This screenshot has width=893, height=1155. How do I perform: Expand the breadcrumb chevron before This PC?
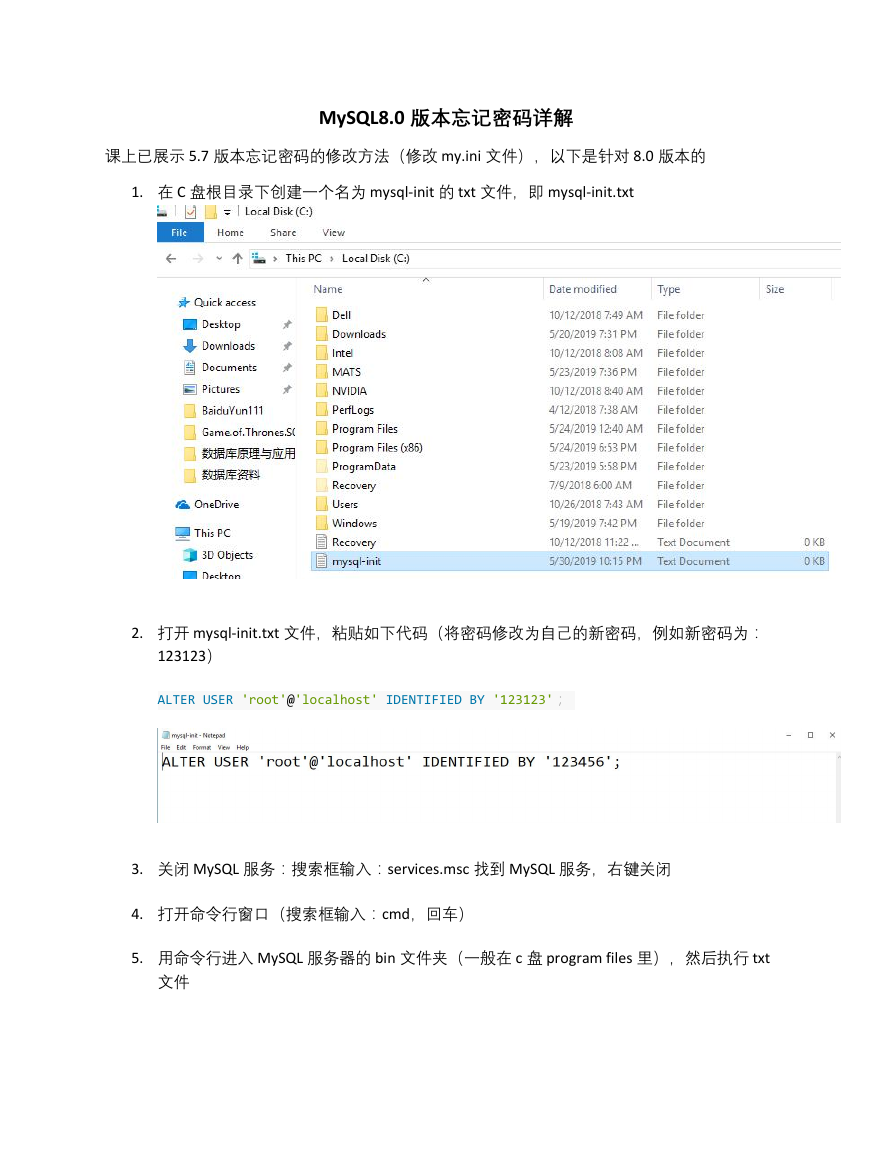(275, 259)
